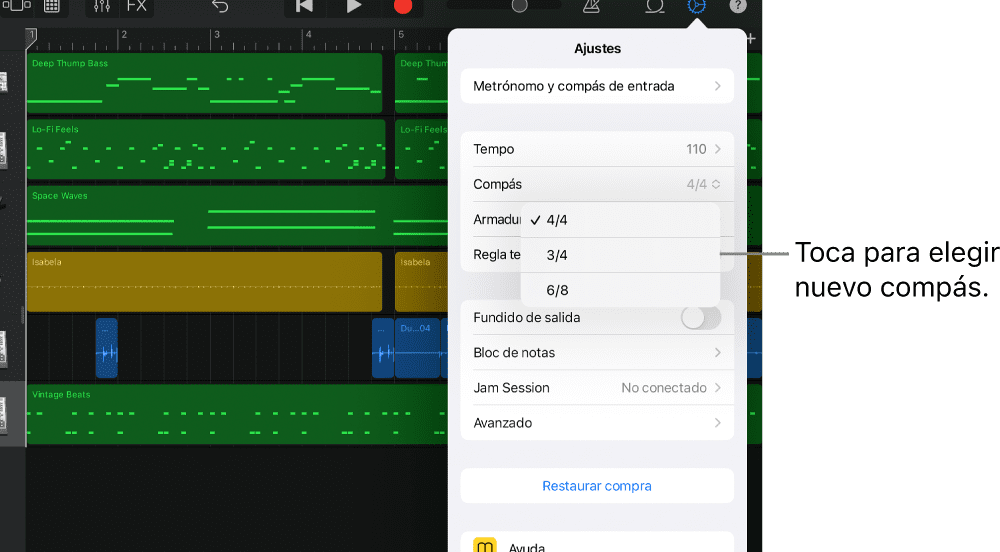Screen dimensions: 1000x552
Task: Click the playhead marker at bar 1
Action: pyautogui.click(x=31, y=38)
